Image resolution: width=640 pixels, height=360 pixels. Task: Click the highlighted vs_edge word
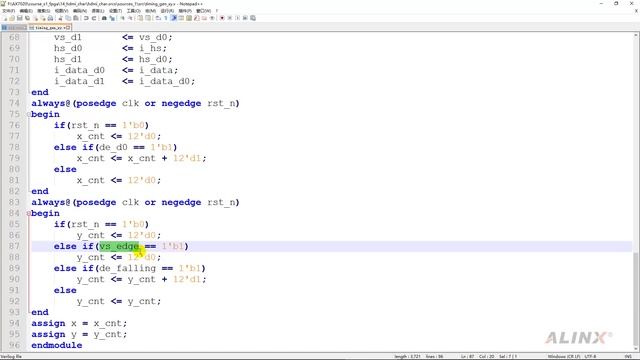(x=119, y=246)
